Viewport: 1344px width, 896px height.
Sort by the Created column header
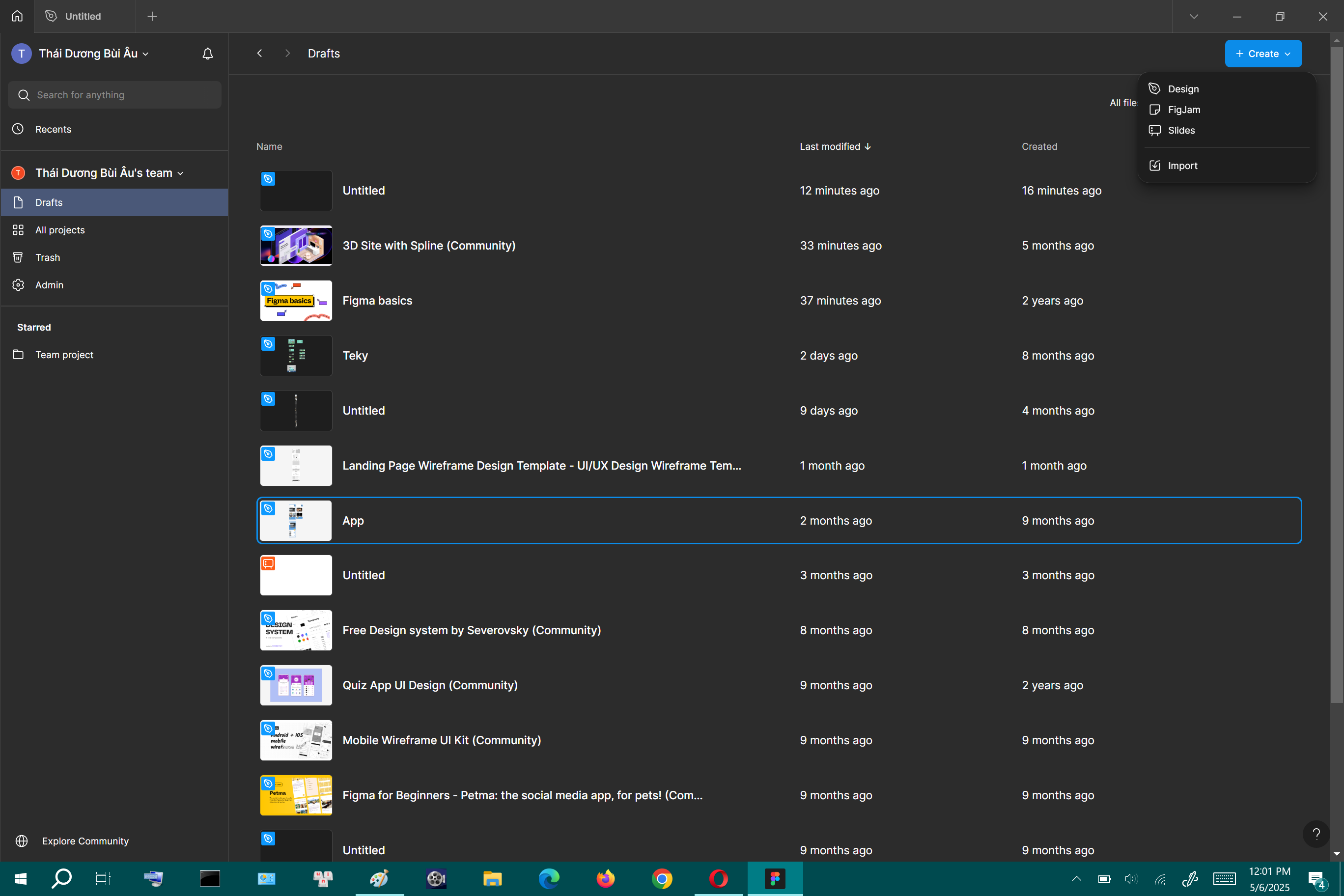pyautogui.click(x=1039, y=146)
